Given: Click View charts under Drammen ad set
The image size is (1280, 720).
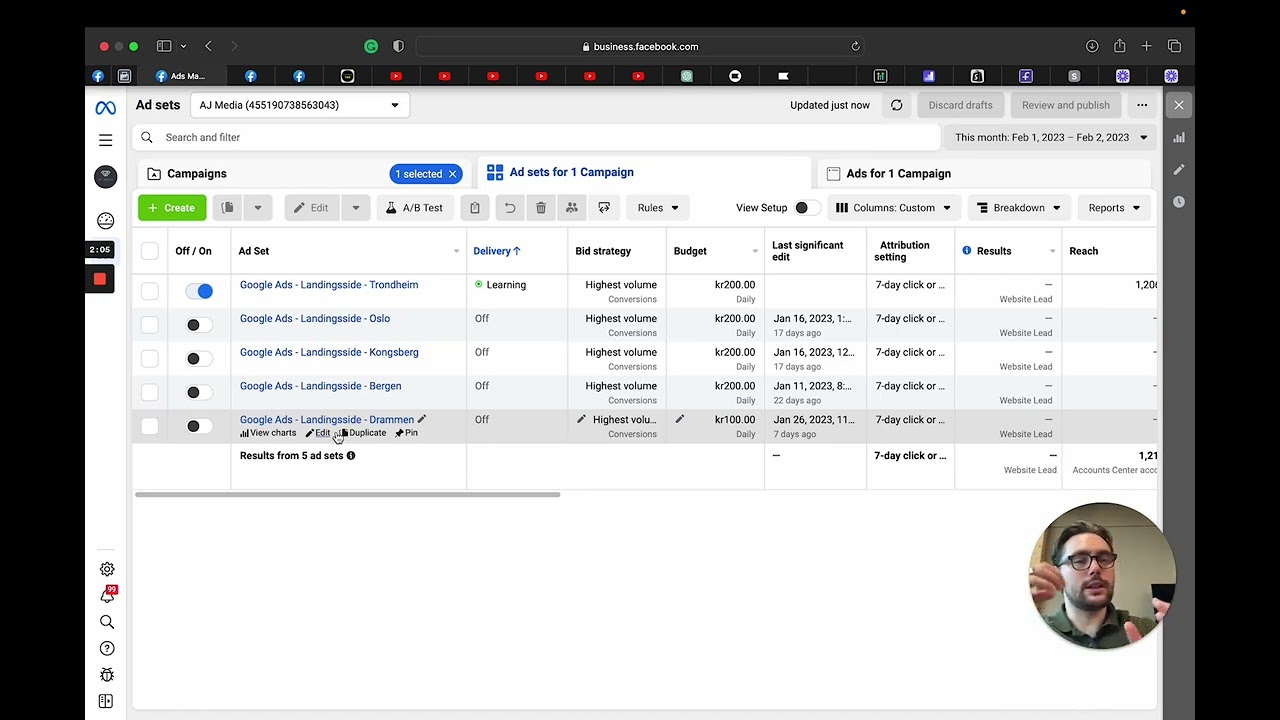Looking at the screenshot, I should [268, 433].
